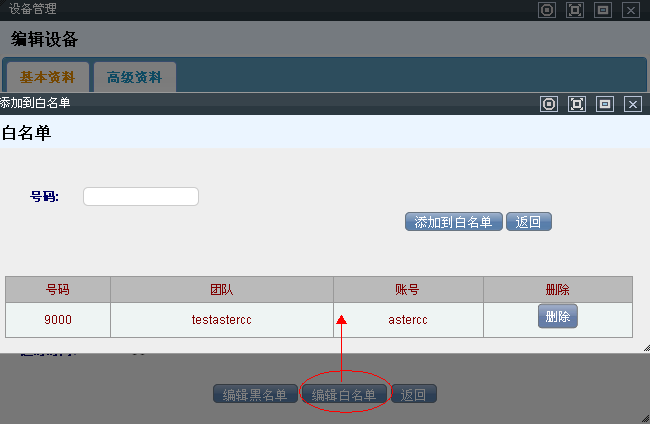Click 返回 button next to 添加到白名单
650x424 pixels.
tap(528, 222)
